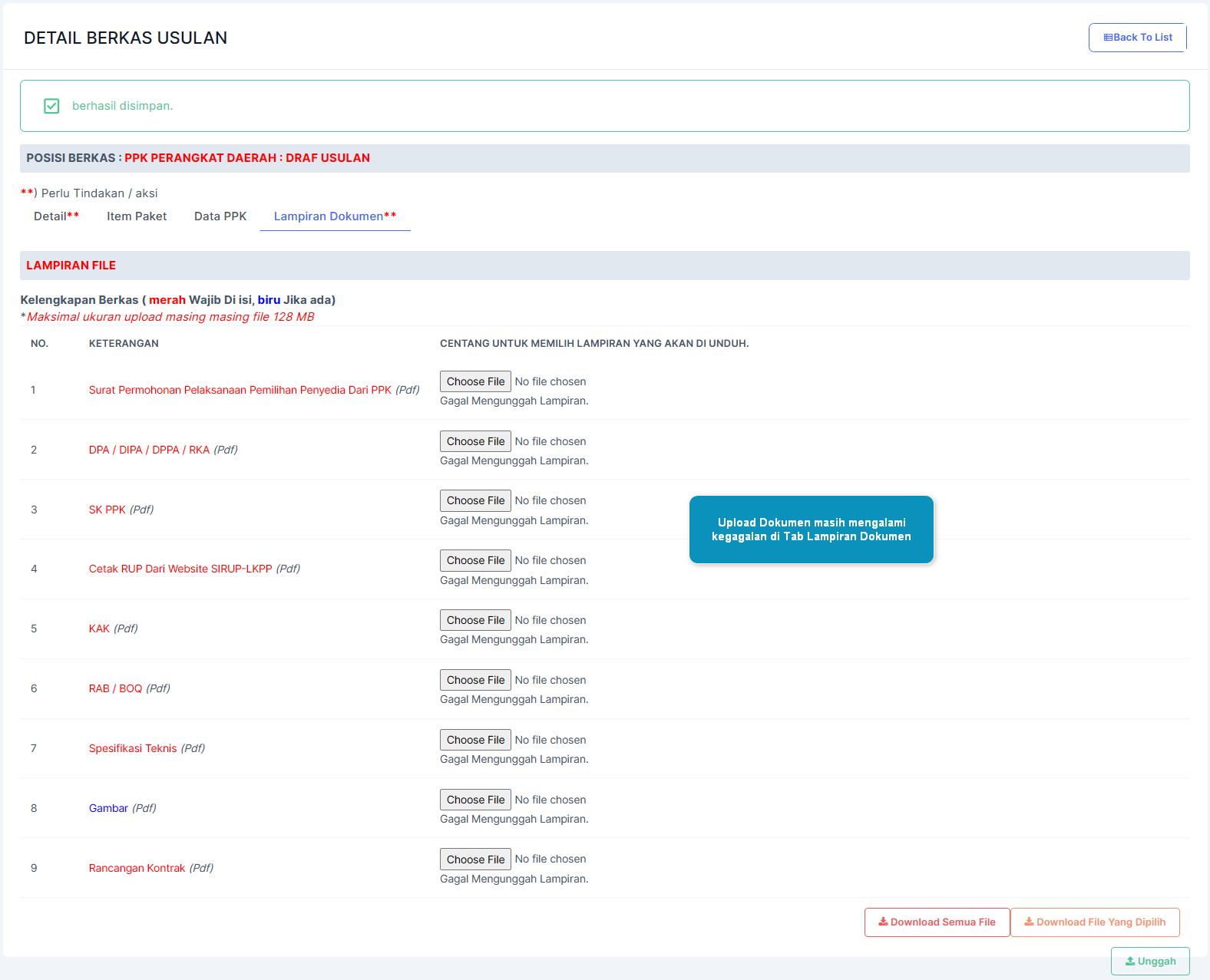Choose file for DPA / DIPA row
Screen dimensions: 1210x980
[x=475, y=441]
